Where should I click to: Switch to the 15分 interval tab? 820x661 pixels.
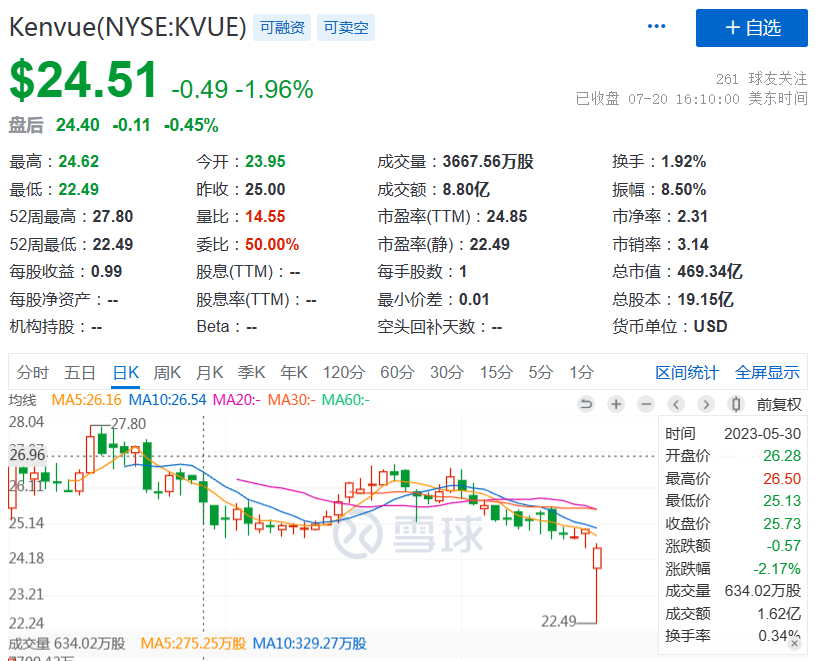pyautogui.click(x=496, y=372)
